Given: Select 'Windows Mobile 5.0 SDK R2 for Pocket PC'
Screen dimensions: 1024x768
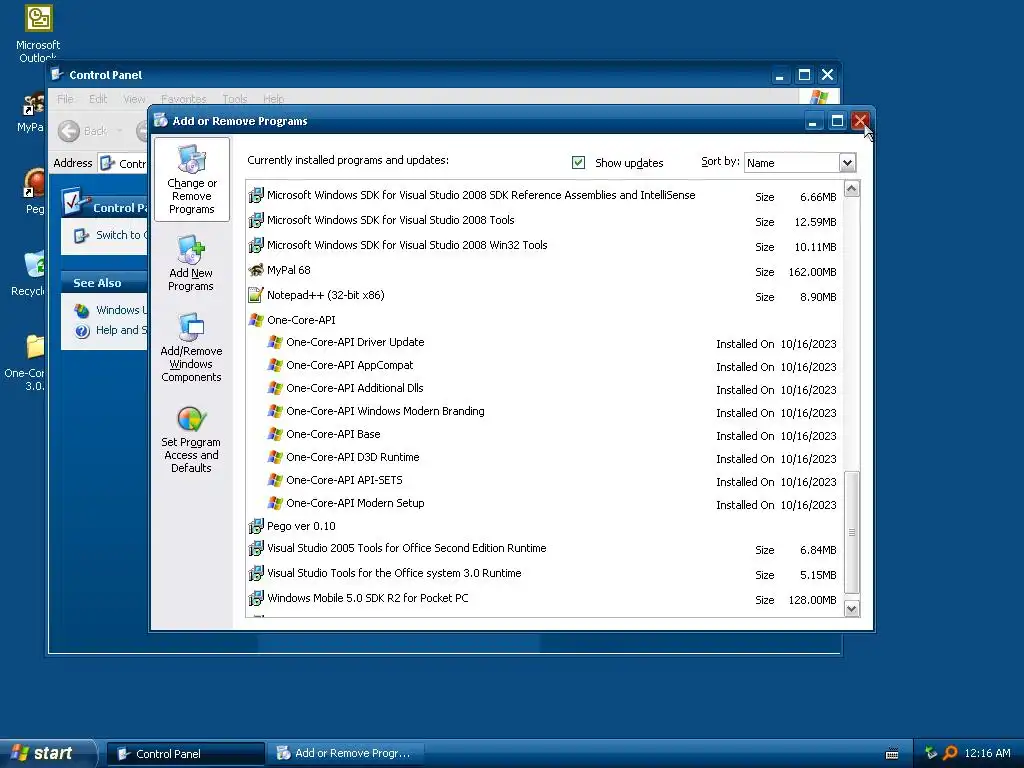Looking at the screenshot, I should 368,598.
